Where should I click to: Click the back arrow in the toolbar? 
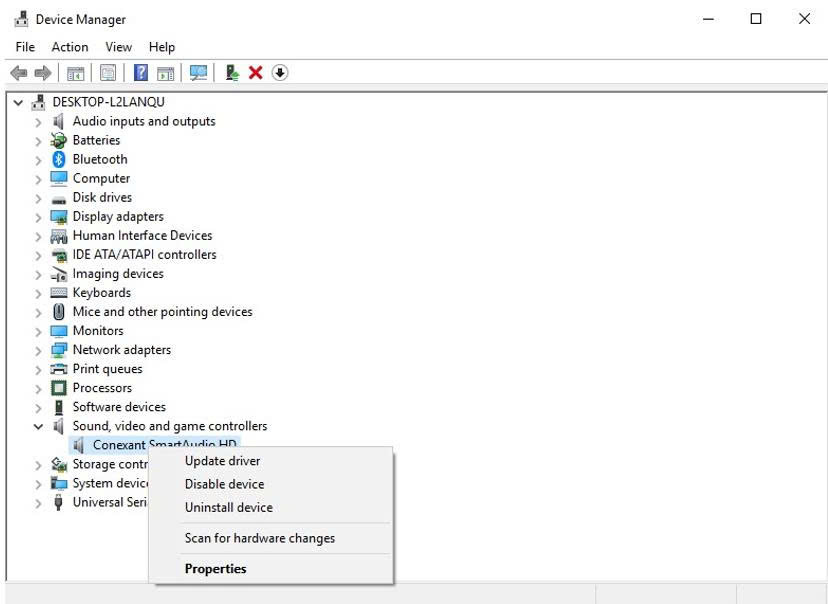[x=18, y=73]
